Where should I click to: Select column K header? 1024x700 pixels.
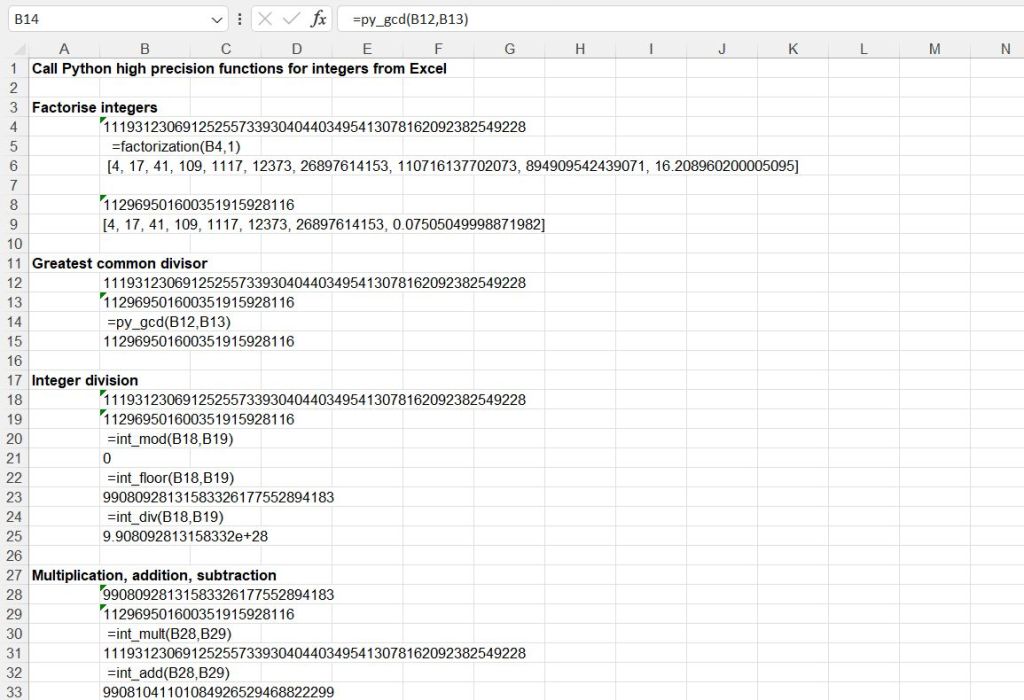(x=792, y=49)
